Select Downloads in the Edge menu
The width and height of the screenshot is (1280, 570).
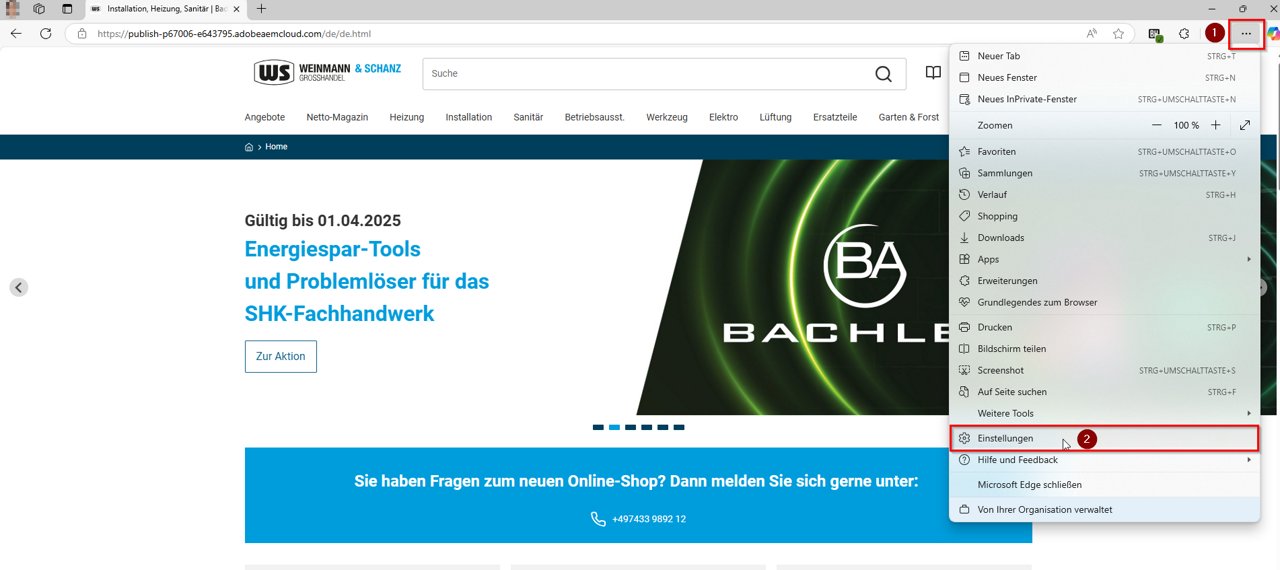[x=1001, y=238]
